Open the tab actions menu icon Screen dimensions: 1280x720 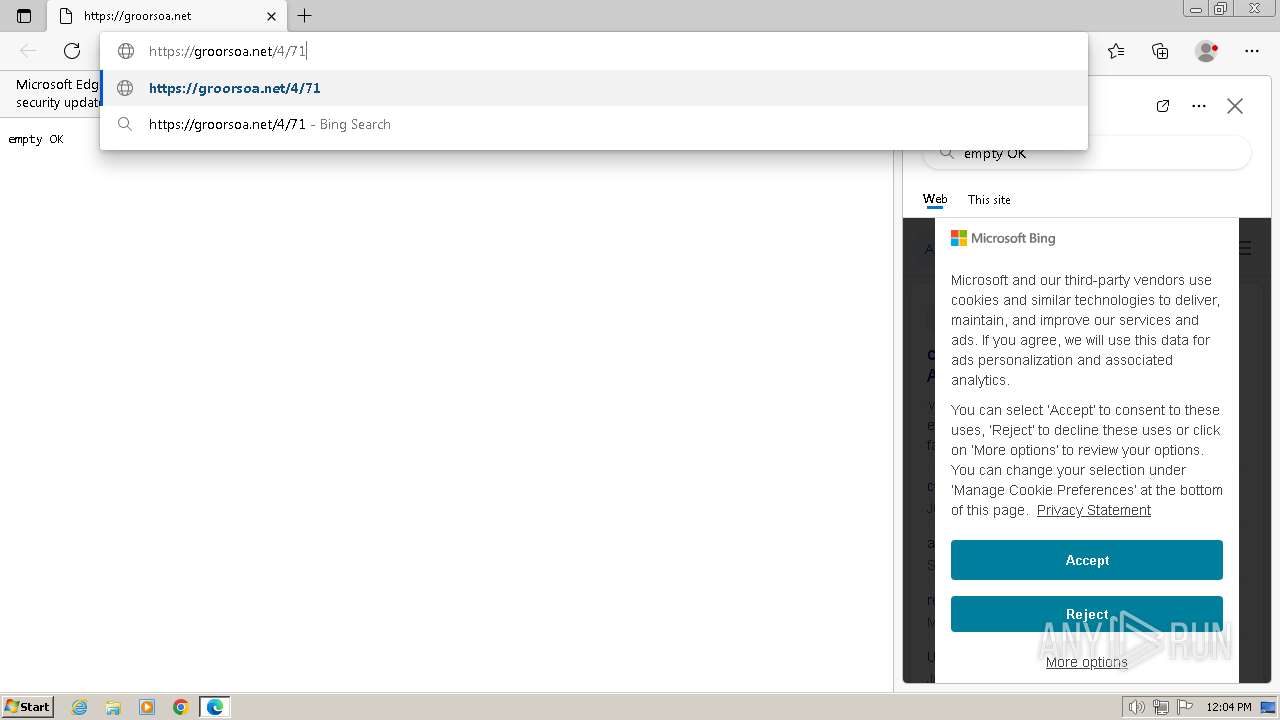click(24, 16)
